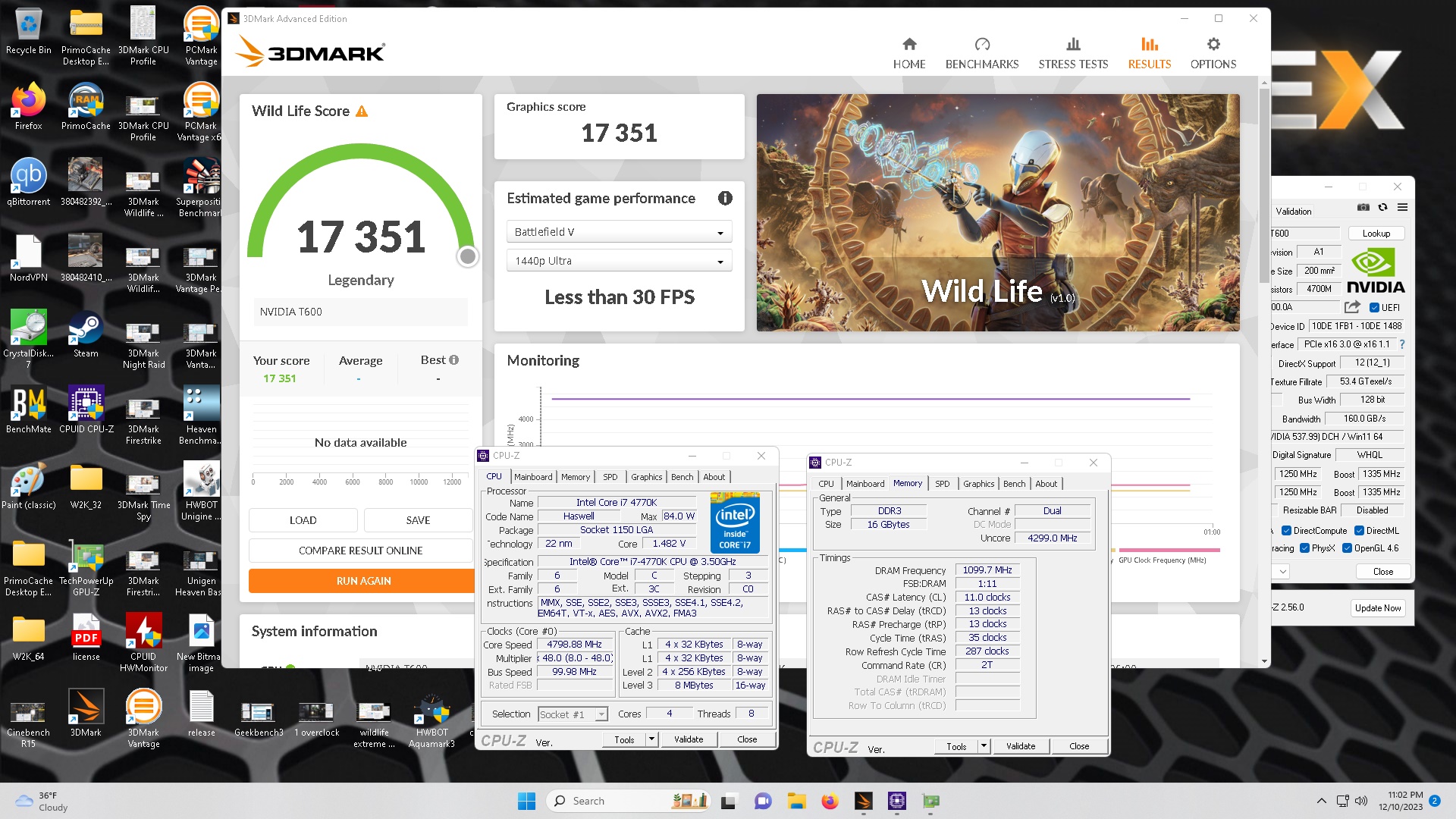Go to STRESS TESTS in 3DMark
This screenshot has width=1456, height=819.
tap(1073, 53)
